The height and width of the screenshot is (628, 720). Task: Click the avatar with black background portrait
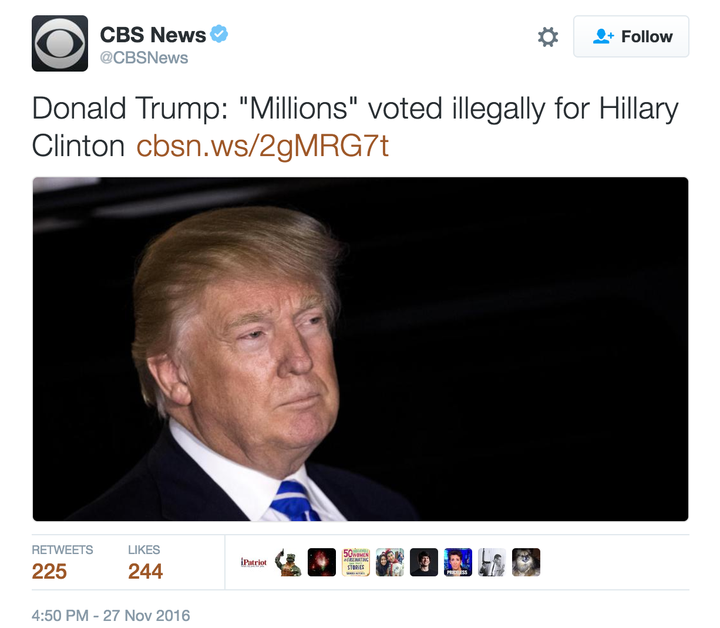tap(424, 562)
